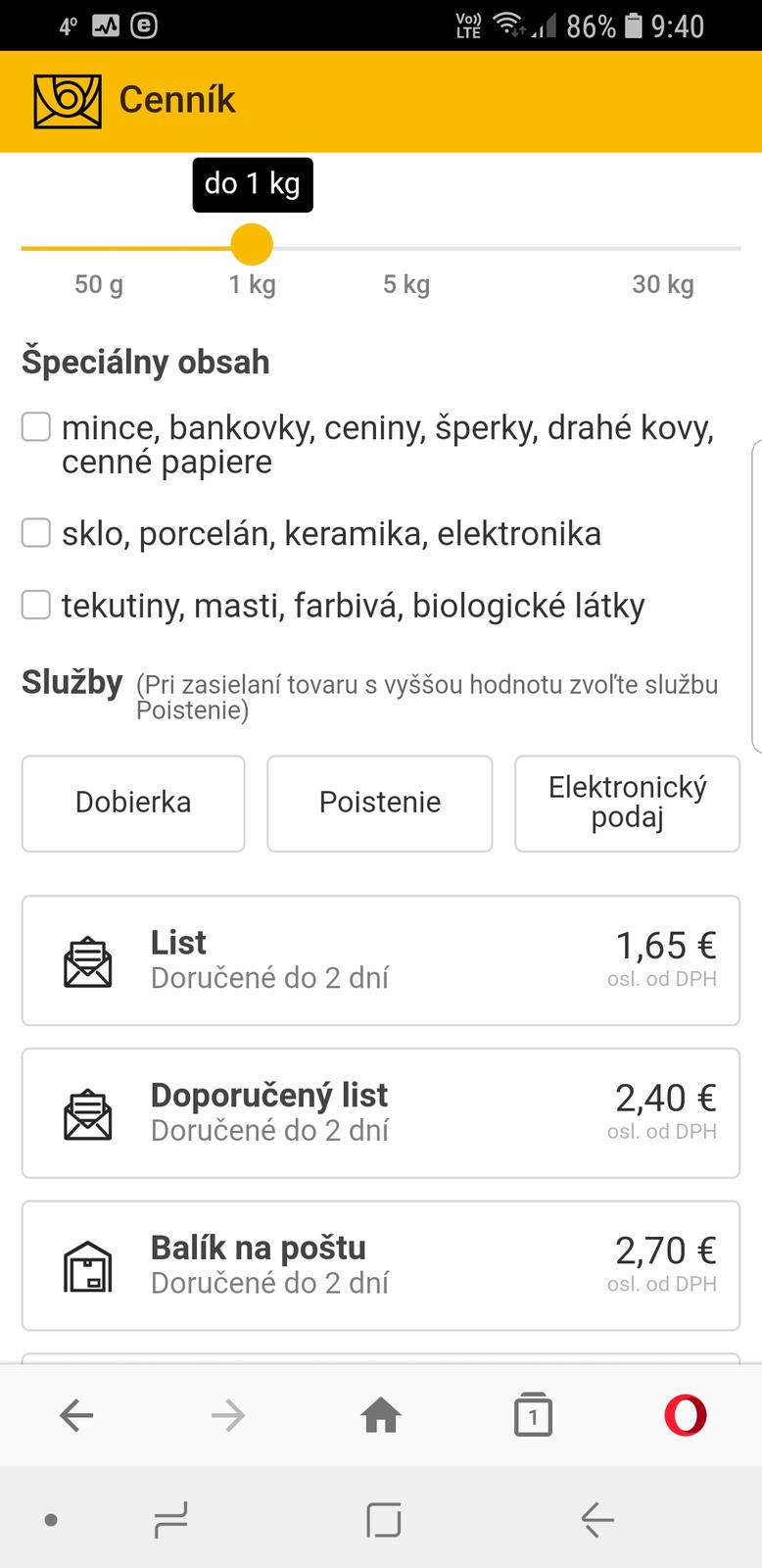
Task: Click the Balík na poštu package icon
Action: 88,1267
